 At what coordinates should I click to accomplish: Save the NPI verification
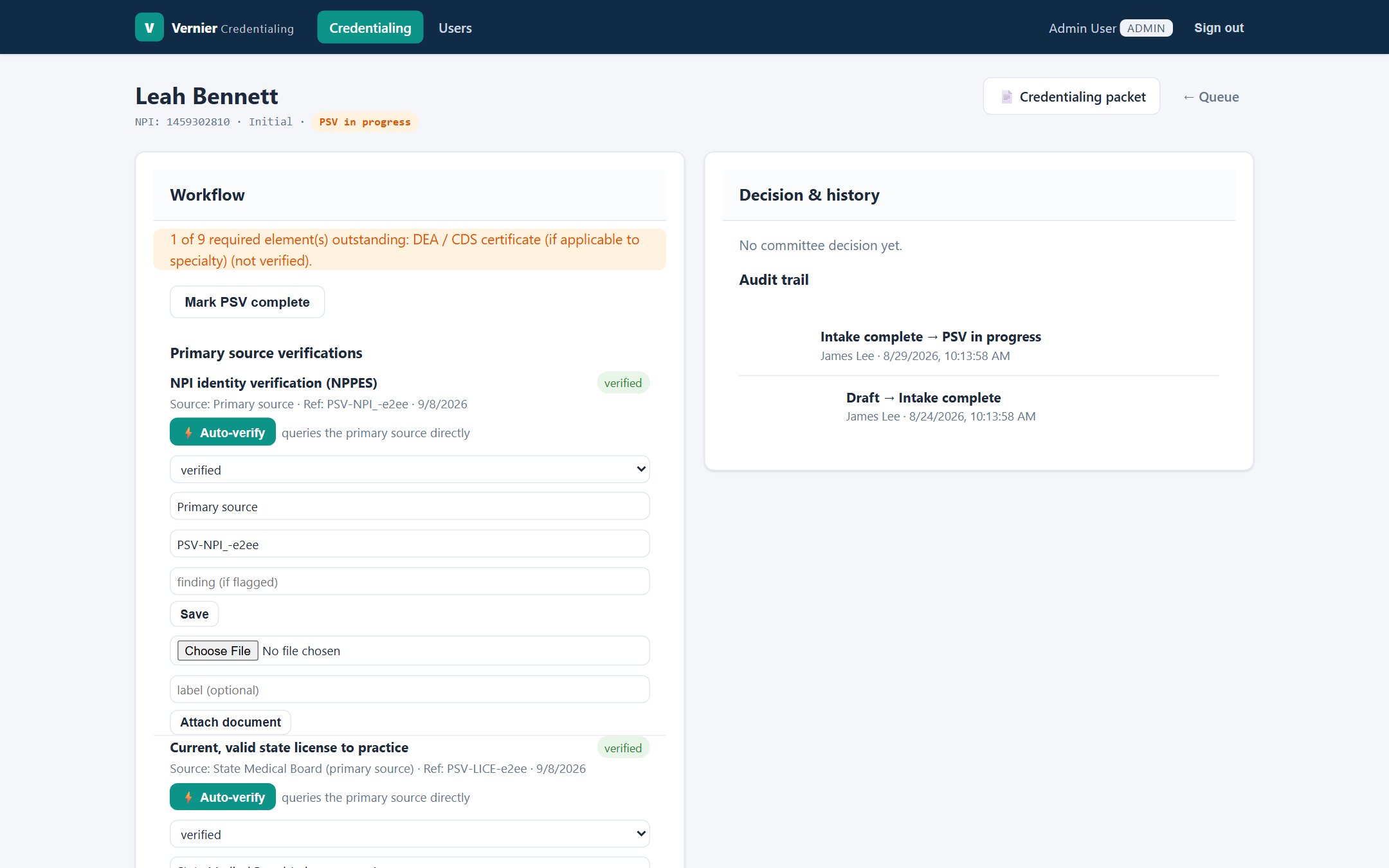[194, 614]
